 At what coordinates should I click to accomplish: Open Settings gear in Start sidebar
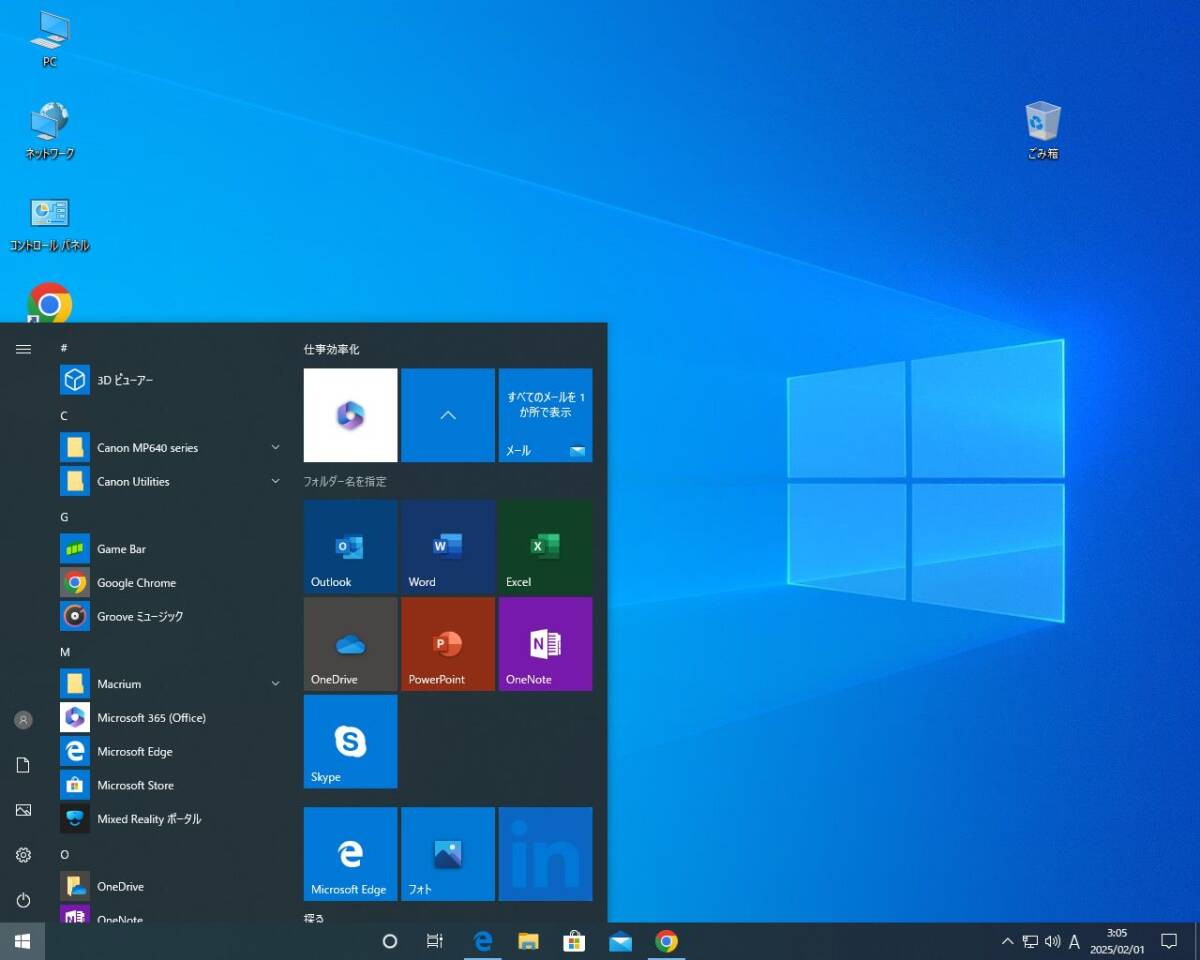(x=23, y=855)
